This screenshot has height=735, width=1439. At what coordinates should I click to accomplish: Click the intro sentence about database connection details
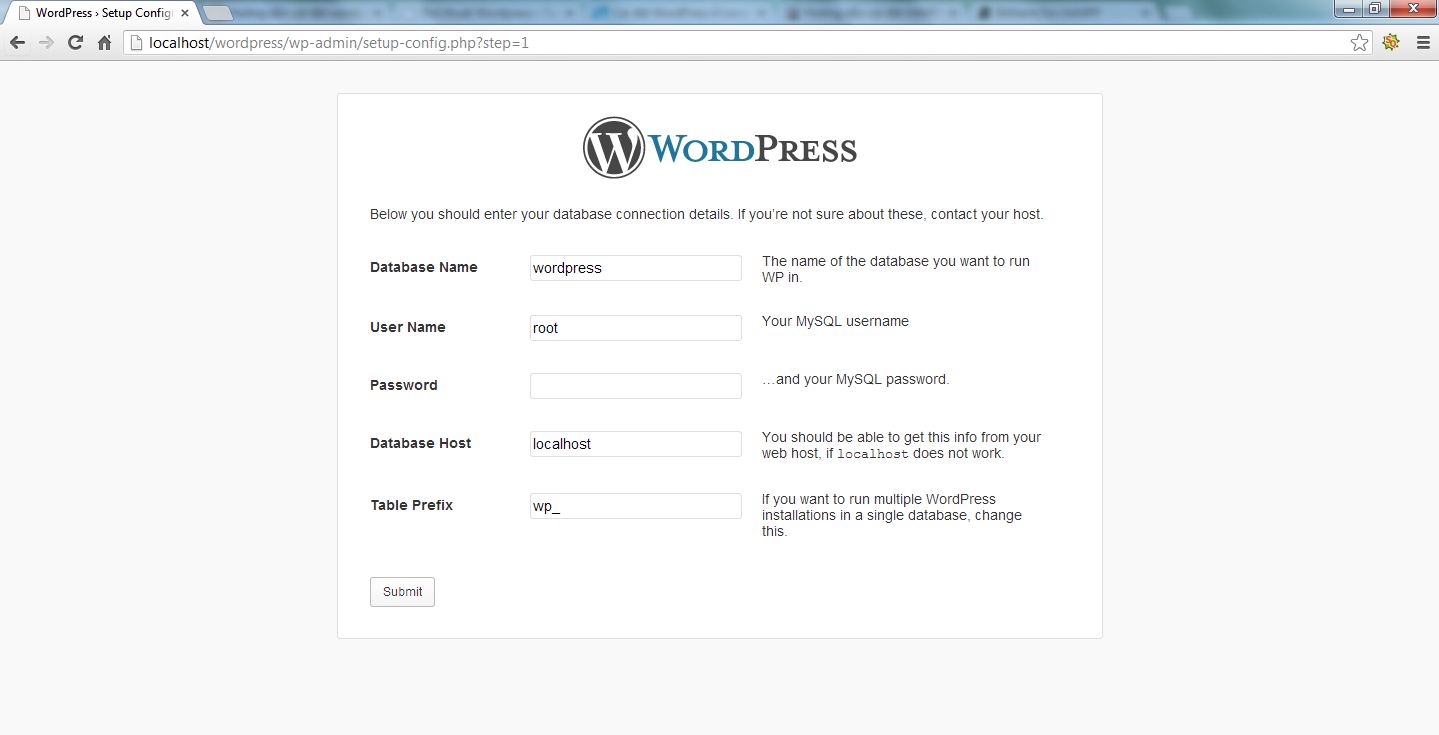707,214
